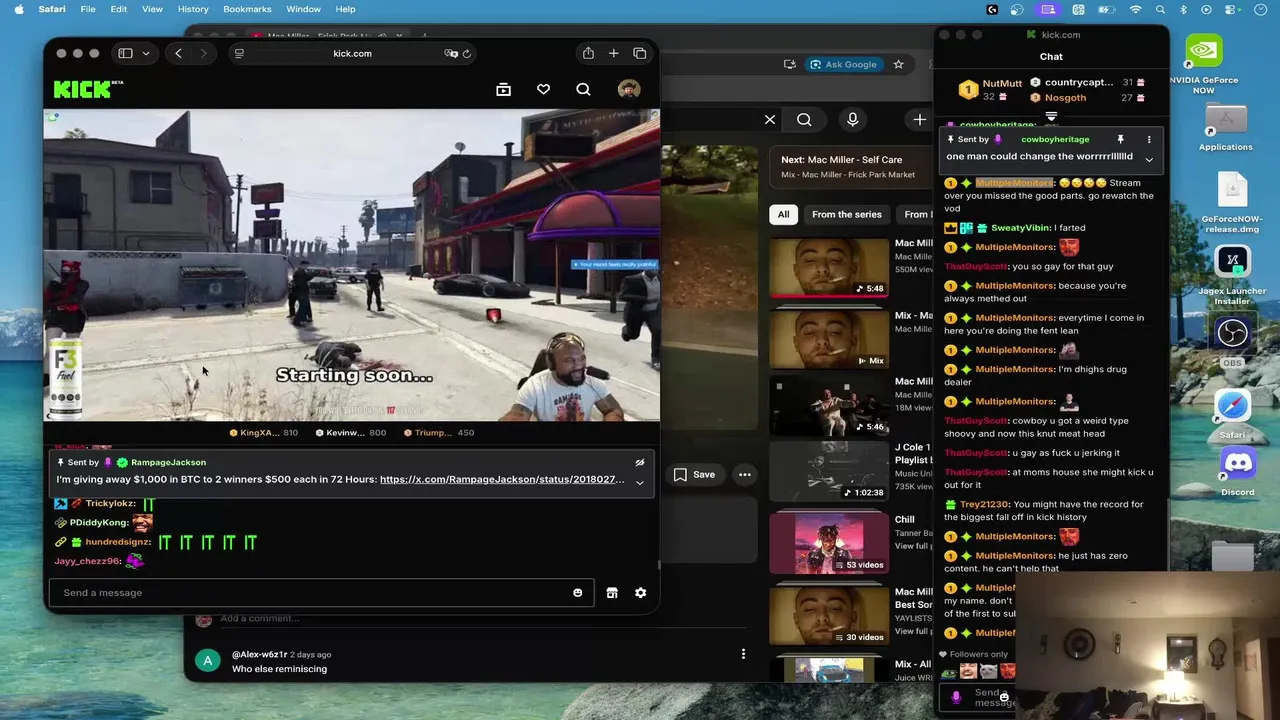The height and width of the screenshot is (720, 1280).
Task: Open Kick search magnifier in header
Action: click(583, 89)
